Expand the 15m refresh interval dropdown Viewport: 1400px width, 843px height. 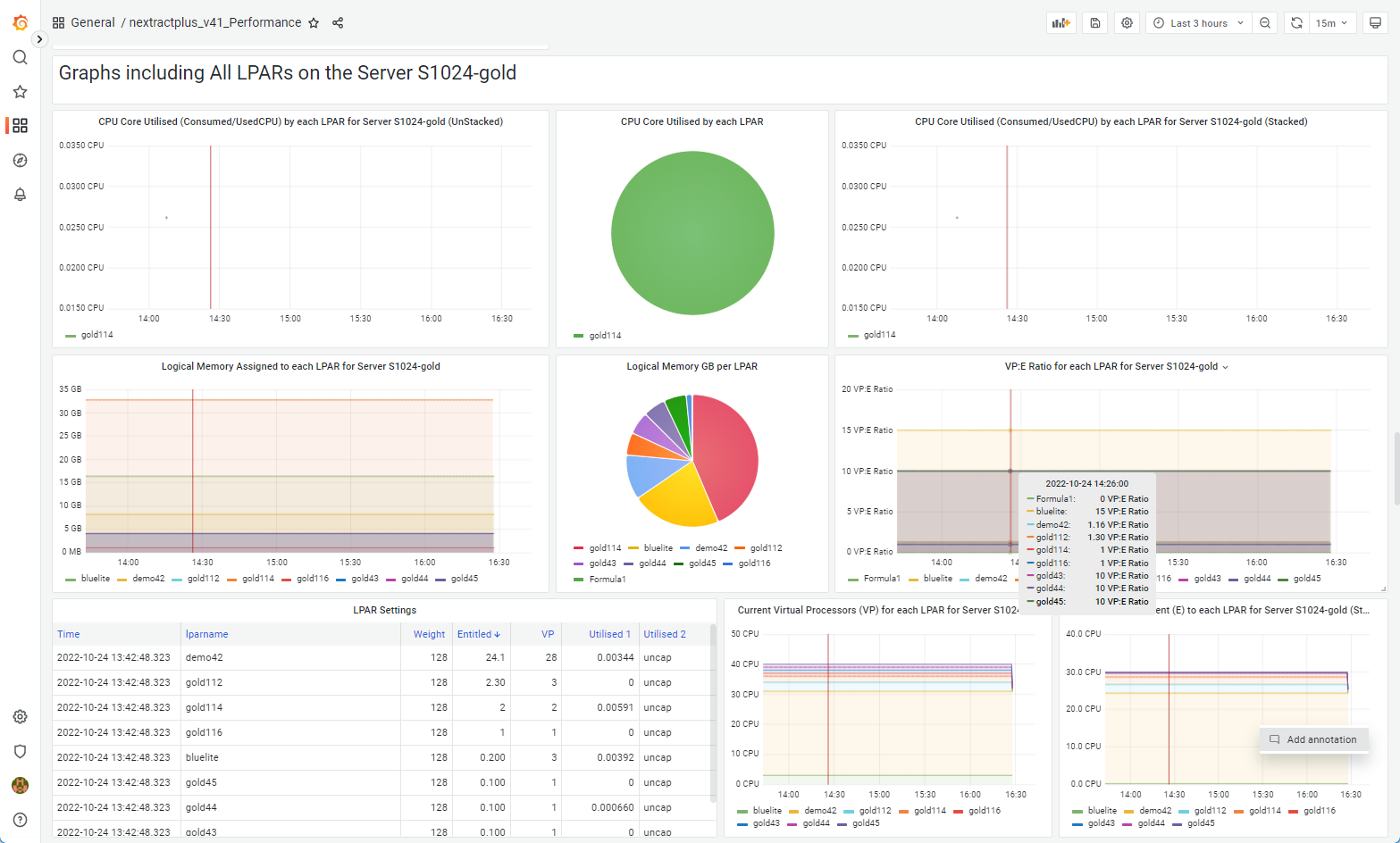tap(1331, 23)
